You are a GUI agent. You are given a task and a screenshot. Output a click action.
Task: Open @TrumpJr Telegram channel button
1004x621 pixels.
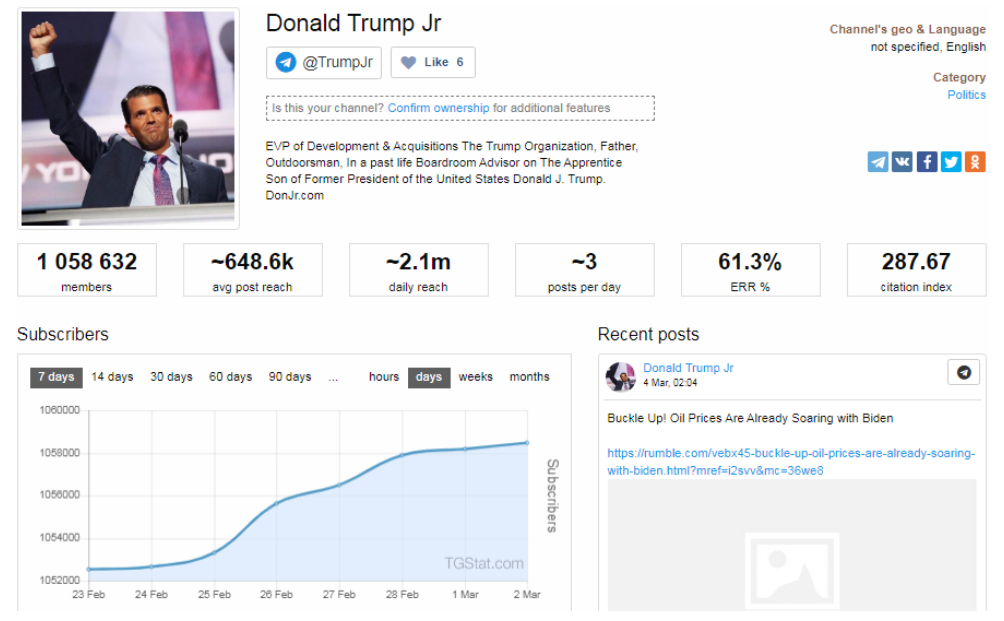(x=325, y=62)
